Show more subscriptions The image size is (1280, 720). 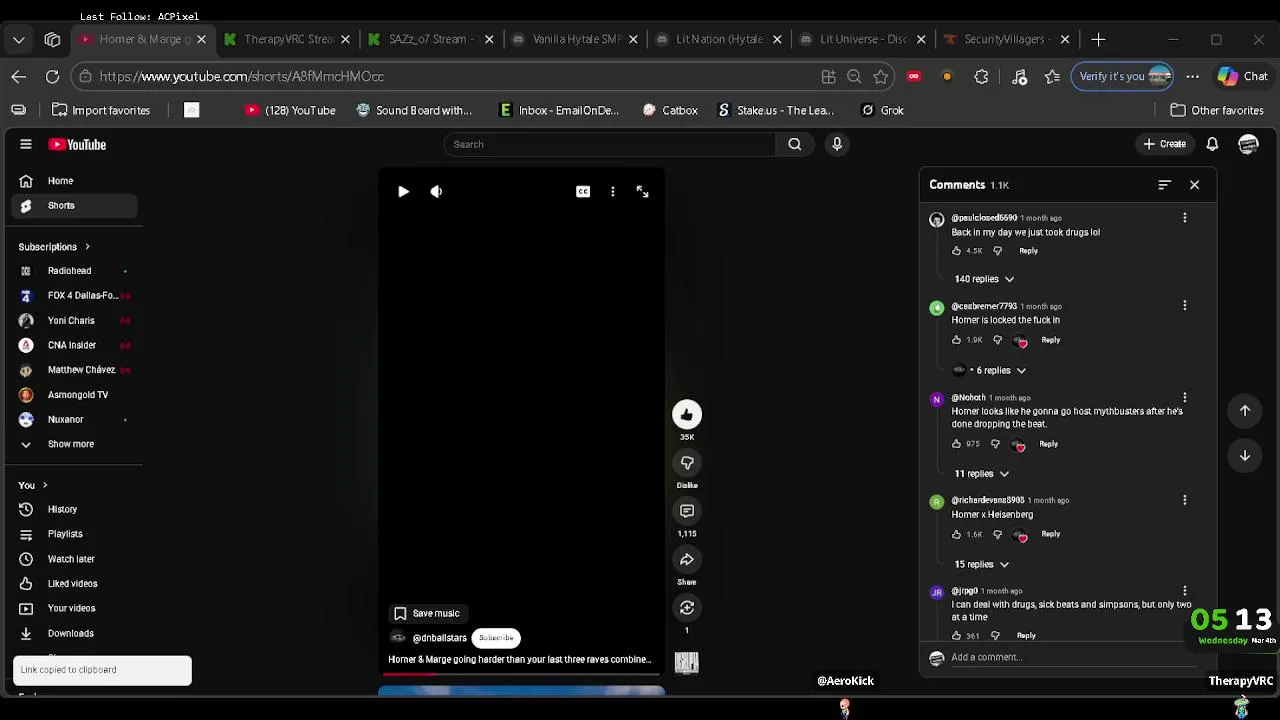coord(75,444)
